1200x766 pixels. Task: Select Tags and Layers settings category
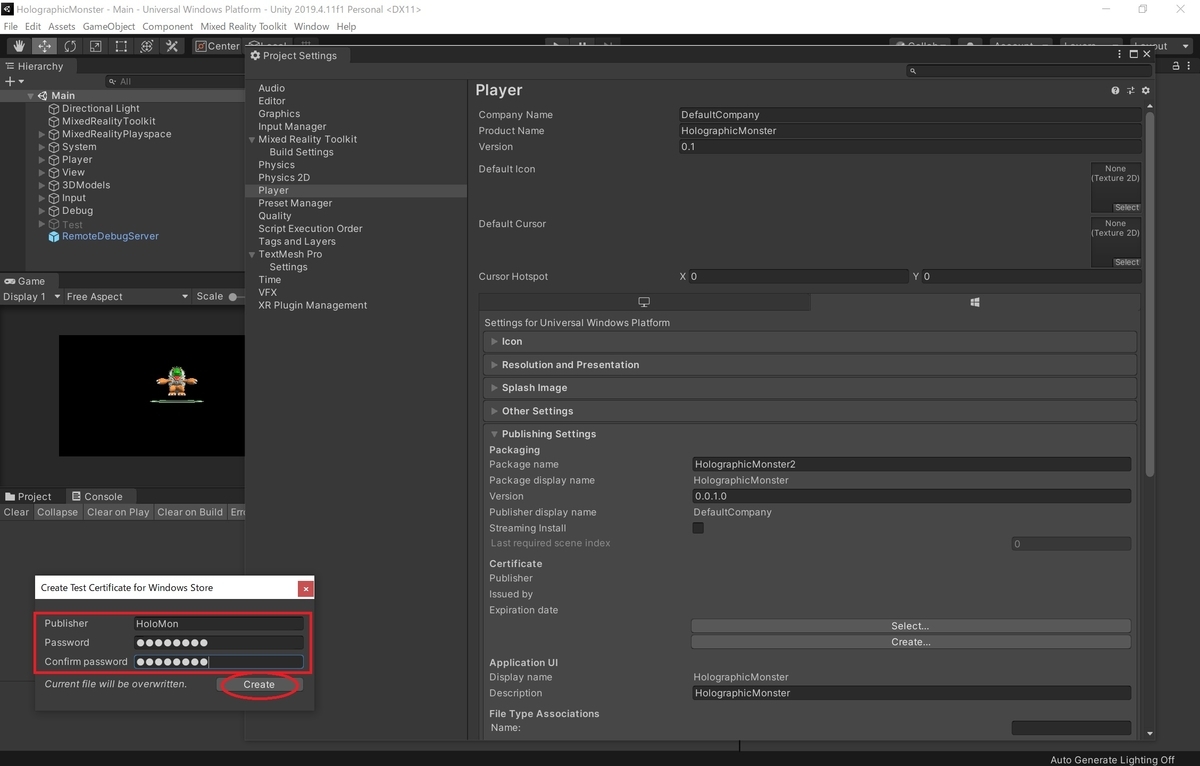click(x=297, y=242)
